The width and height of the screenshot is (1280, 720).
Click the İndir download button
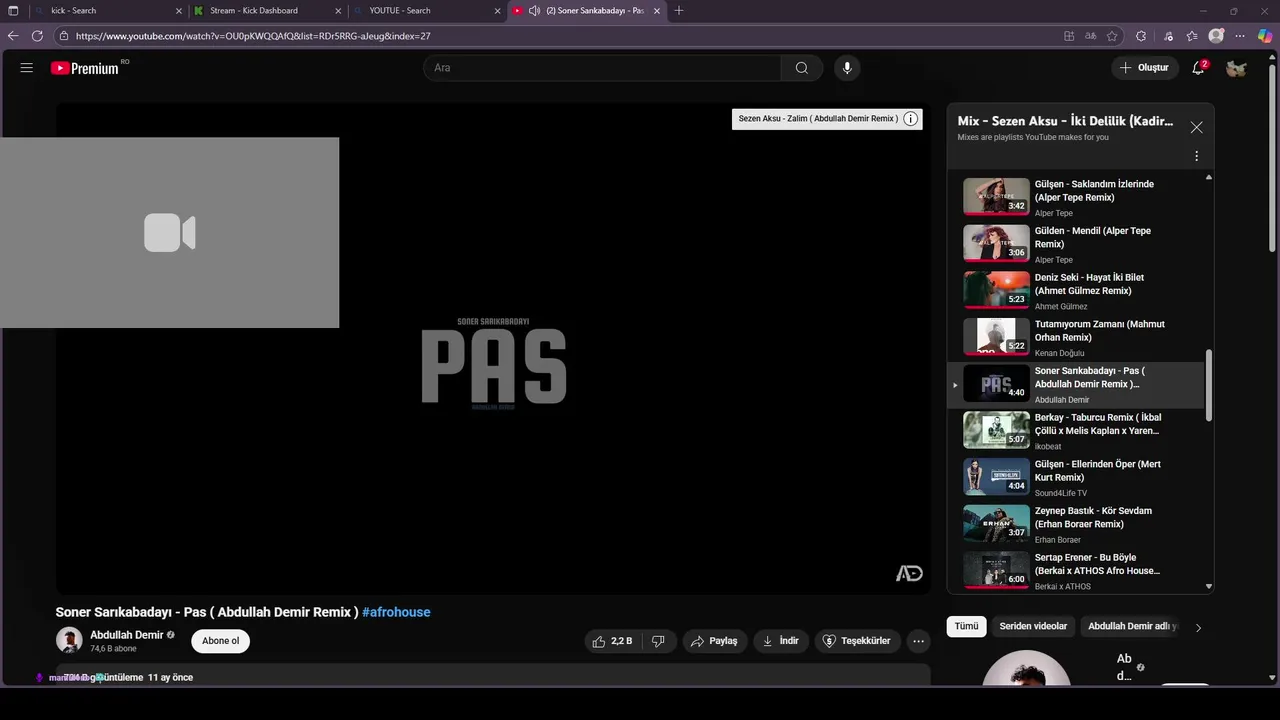[x=781, y=641]
